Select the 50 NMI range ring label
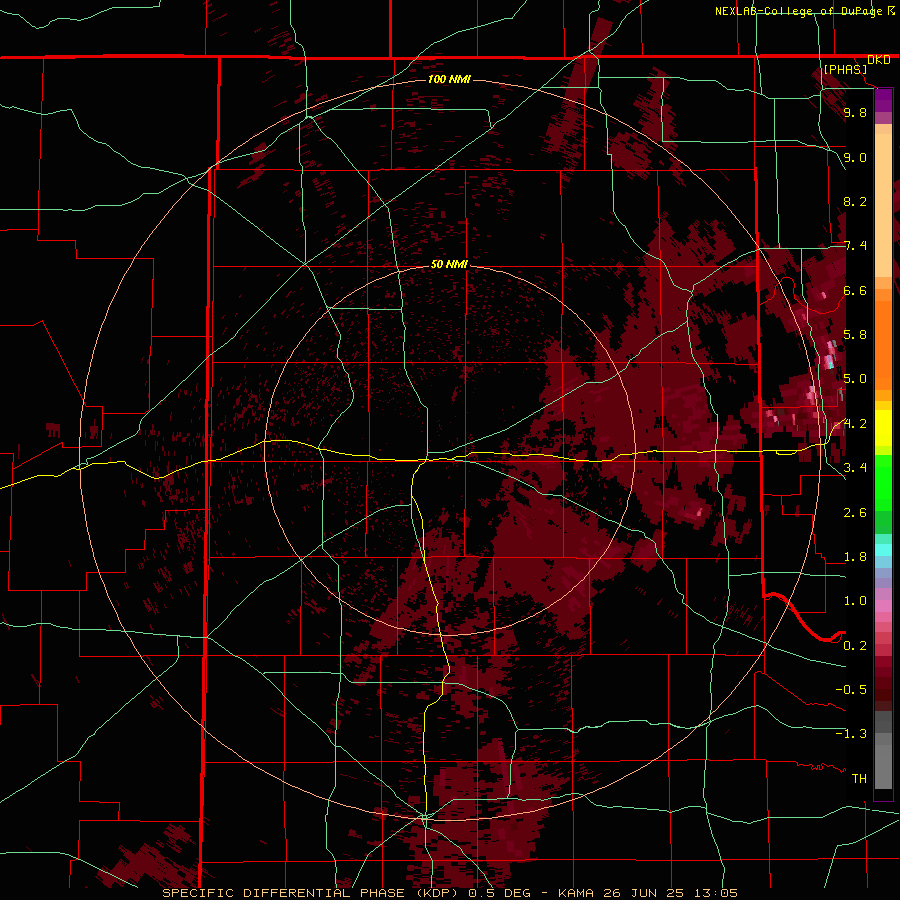 click(x=449, y=264)
